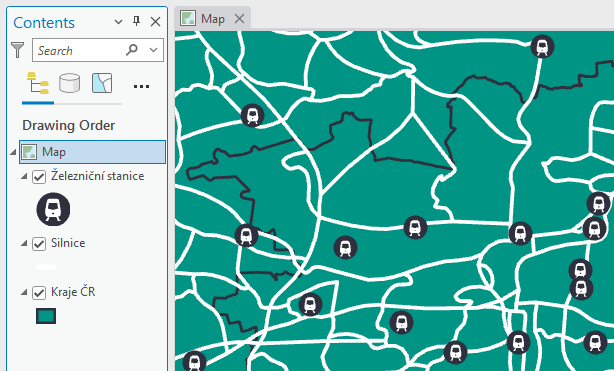Switch to the Map view tab
This screenshot has width=614, height=371.
tap(213, 18)
